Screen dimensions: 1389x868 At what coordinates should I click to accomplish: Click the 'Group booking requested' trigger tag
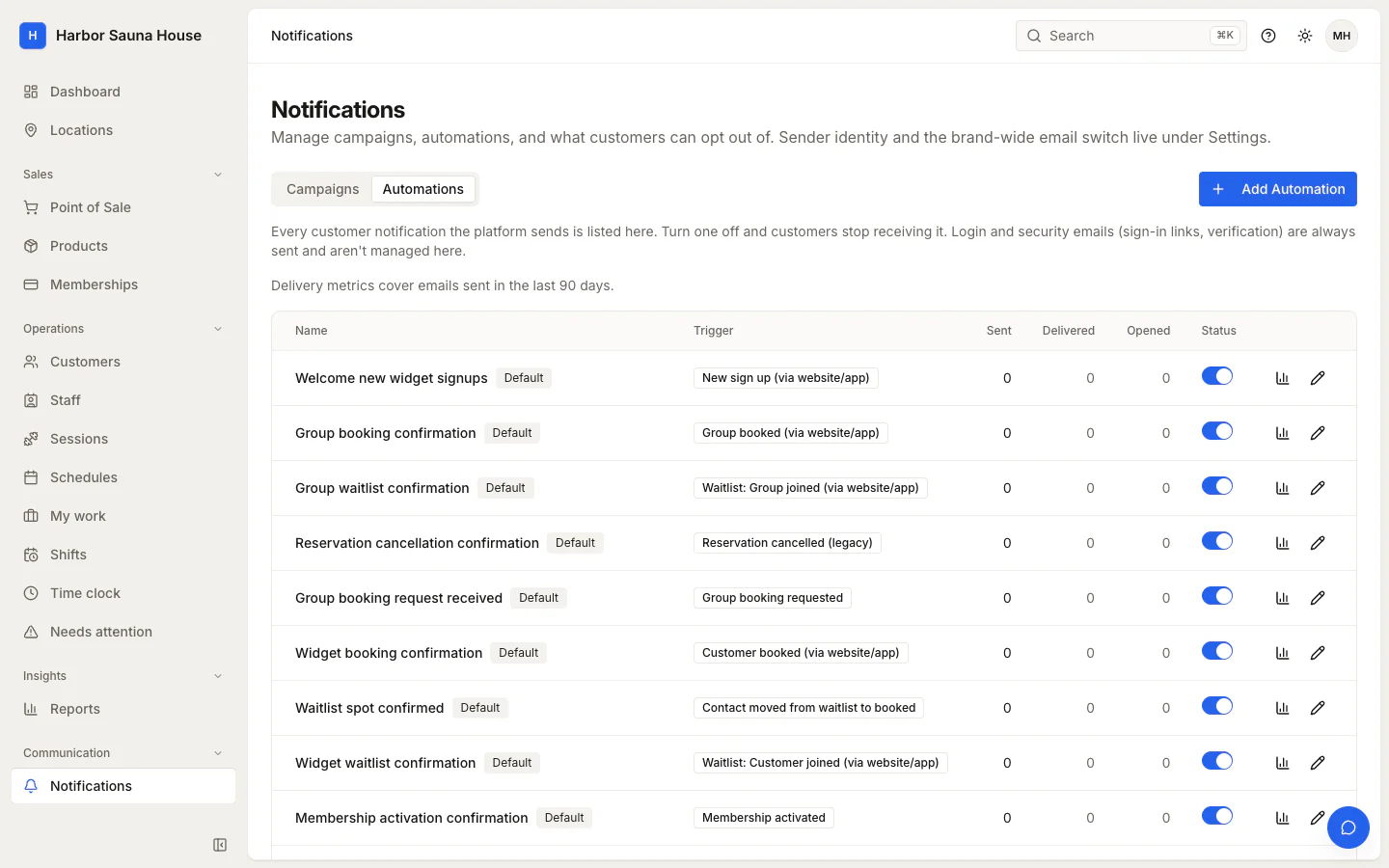pyautogui.click(x=773, y=598)
